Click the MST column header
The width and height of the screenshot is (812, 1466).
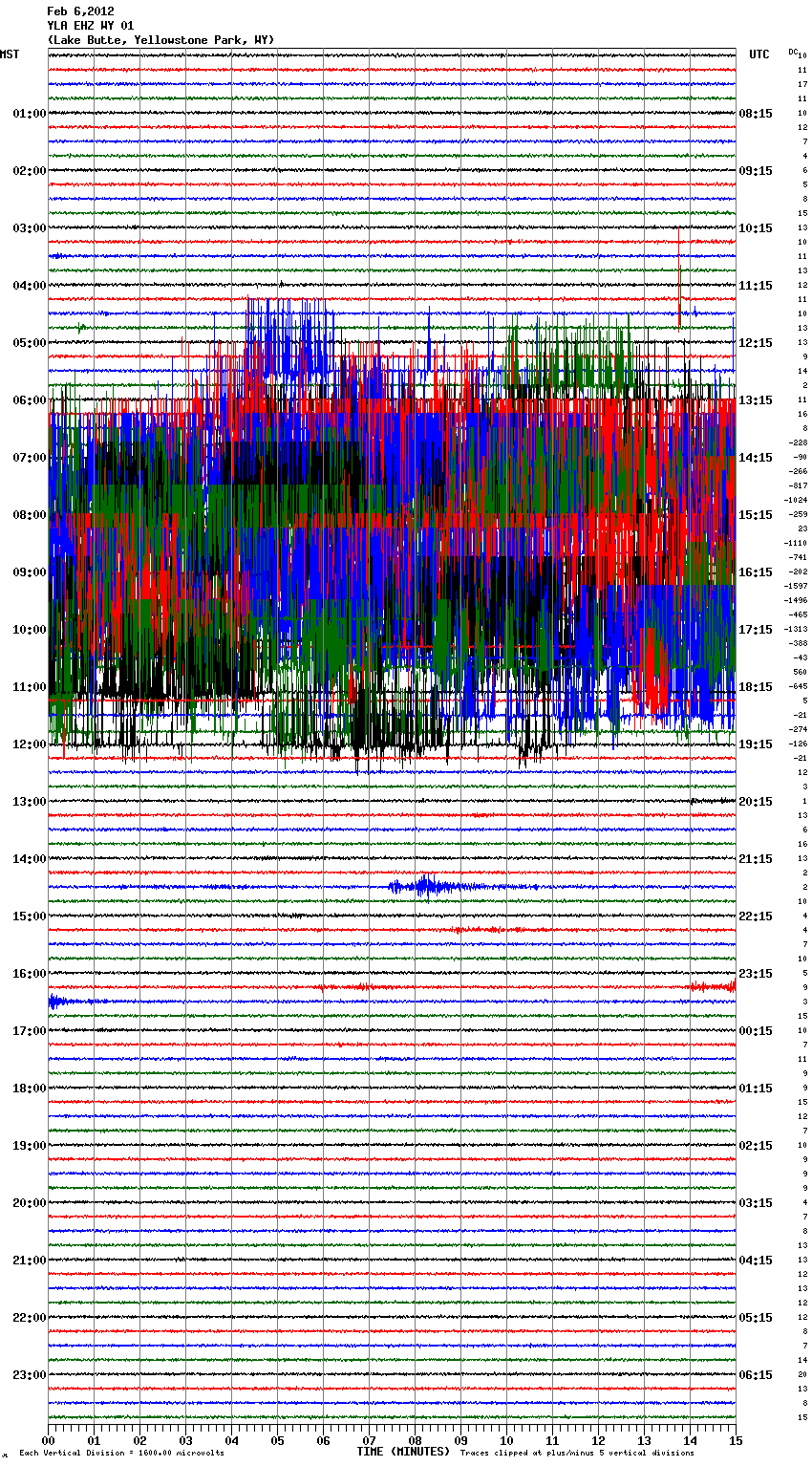10,54
